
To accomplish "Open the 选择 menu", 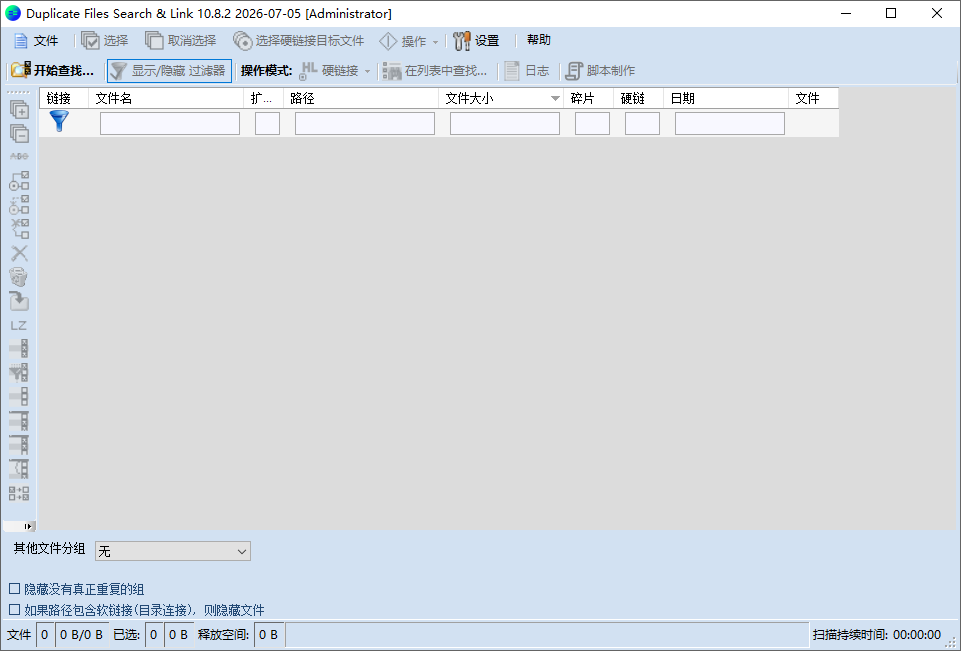I will pos(105,41).
